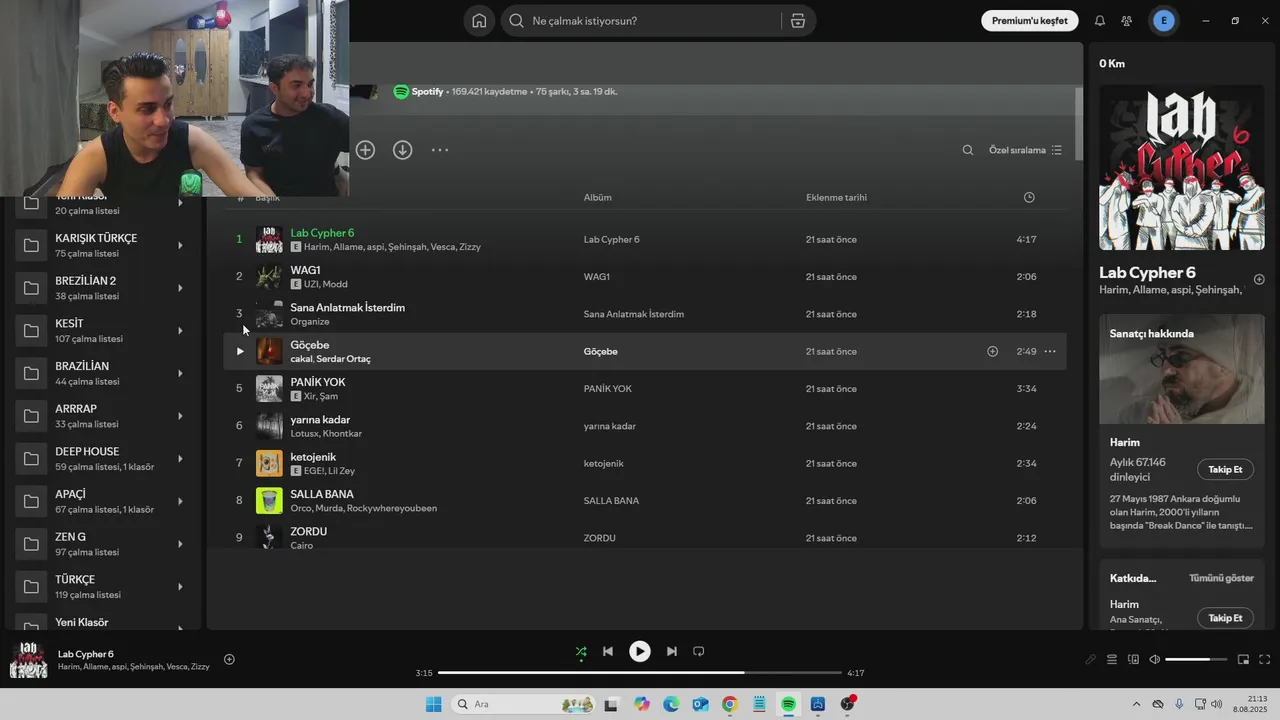
Task: Follow Harim in the artist card
Action: (1225, 469)
